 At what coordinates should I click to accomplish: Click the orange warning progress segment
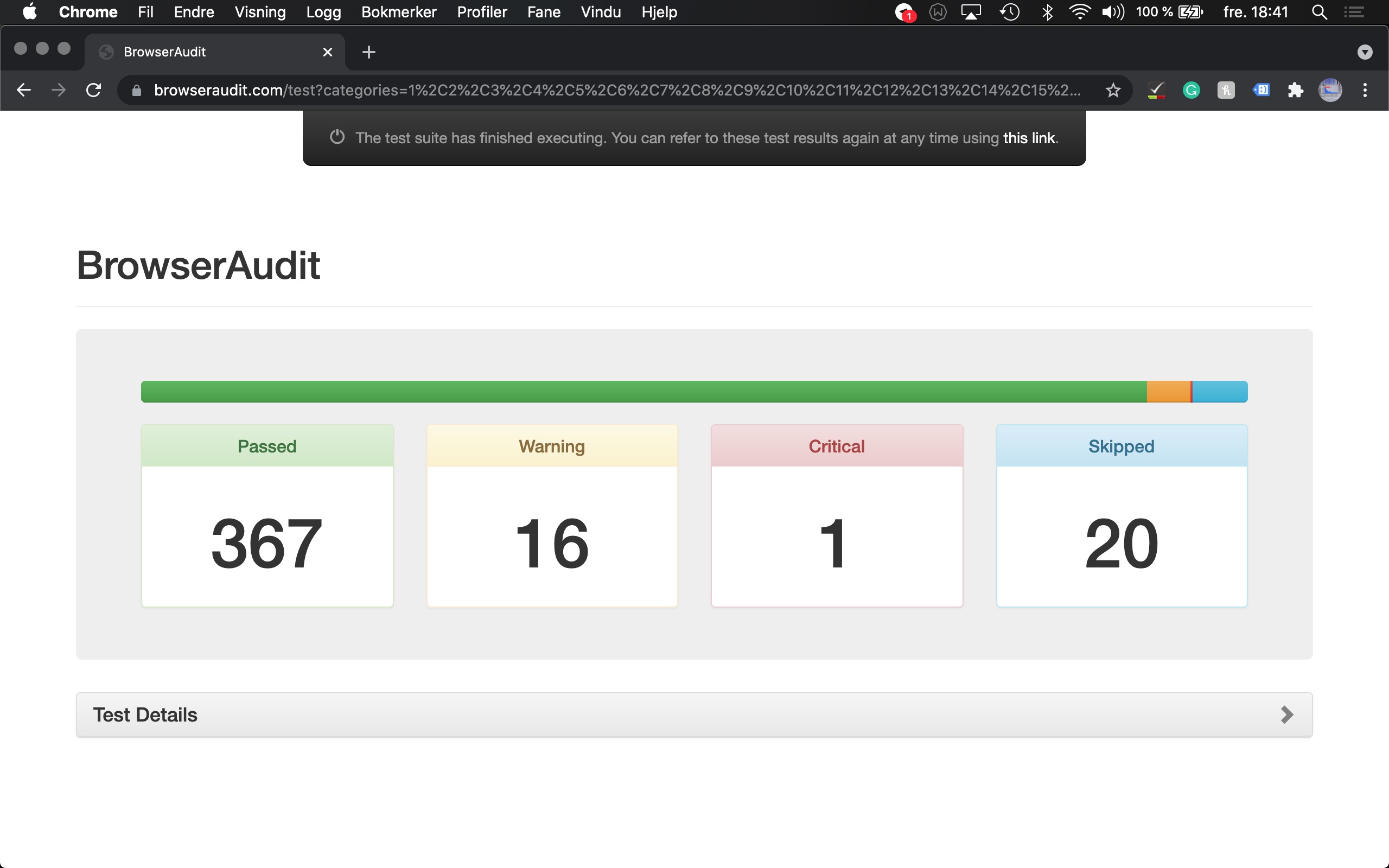1168,392
